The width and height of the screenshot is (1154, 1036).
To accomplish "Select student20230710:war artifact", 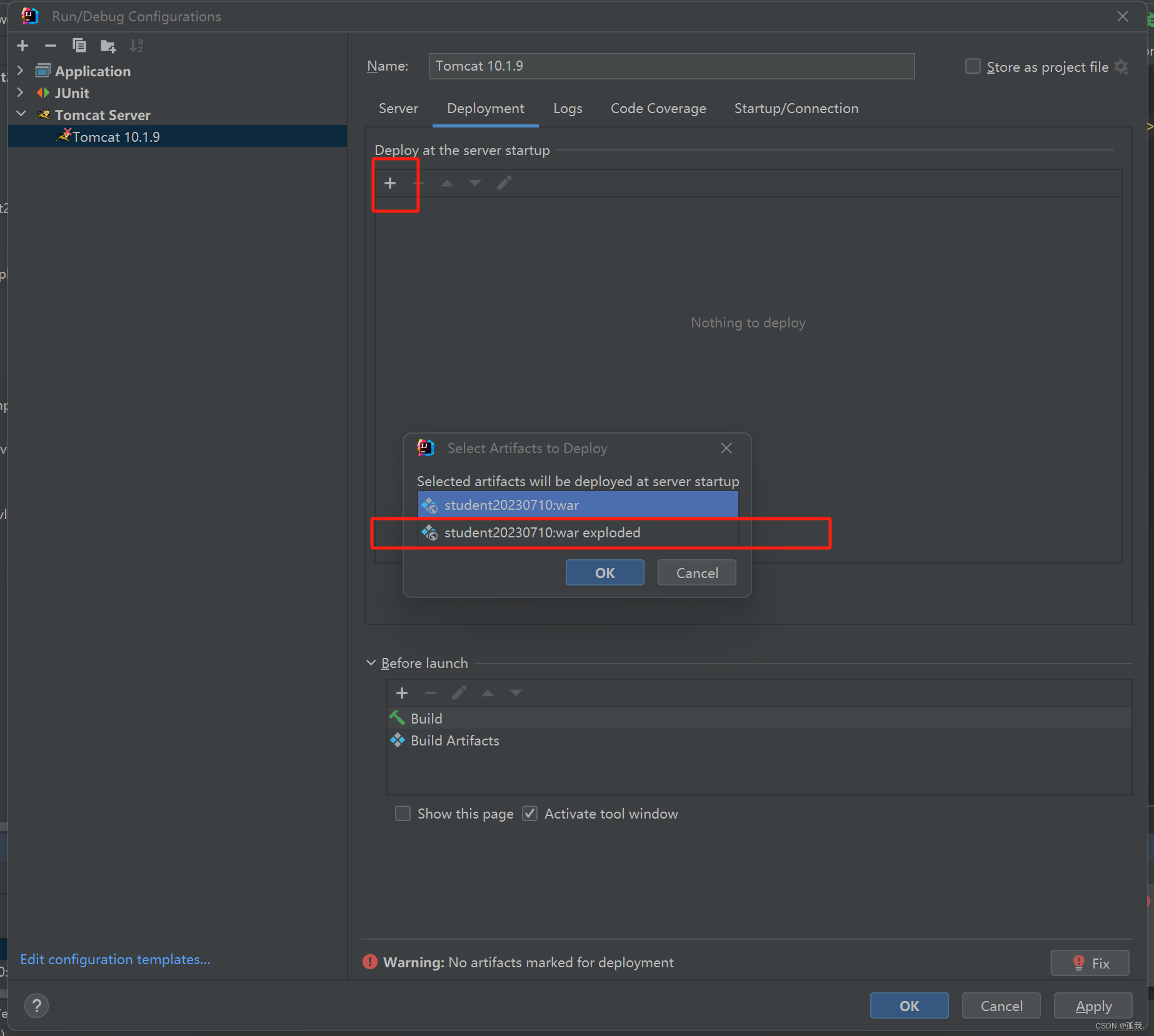I will coord(578,505).
